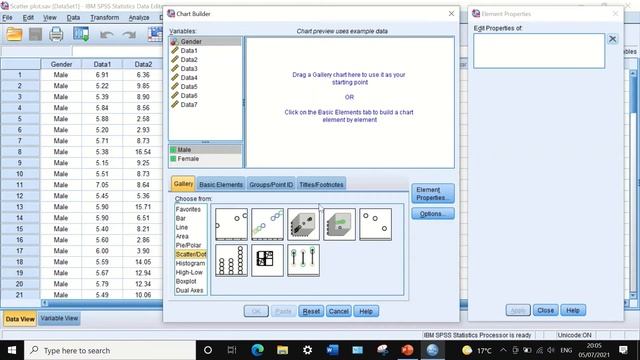640x360 pixels.
Task: Select the Male category value
Action: [205, 150]
